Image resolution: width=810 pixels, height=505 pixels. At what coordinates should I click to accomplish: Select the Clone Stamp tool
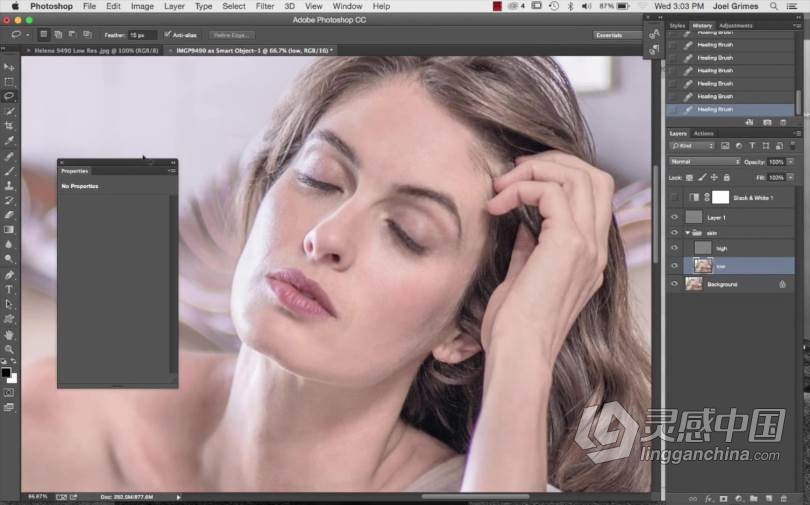pyautogui.click(x=9, y=185)
